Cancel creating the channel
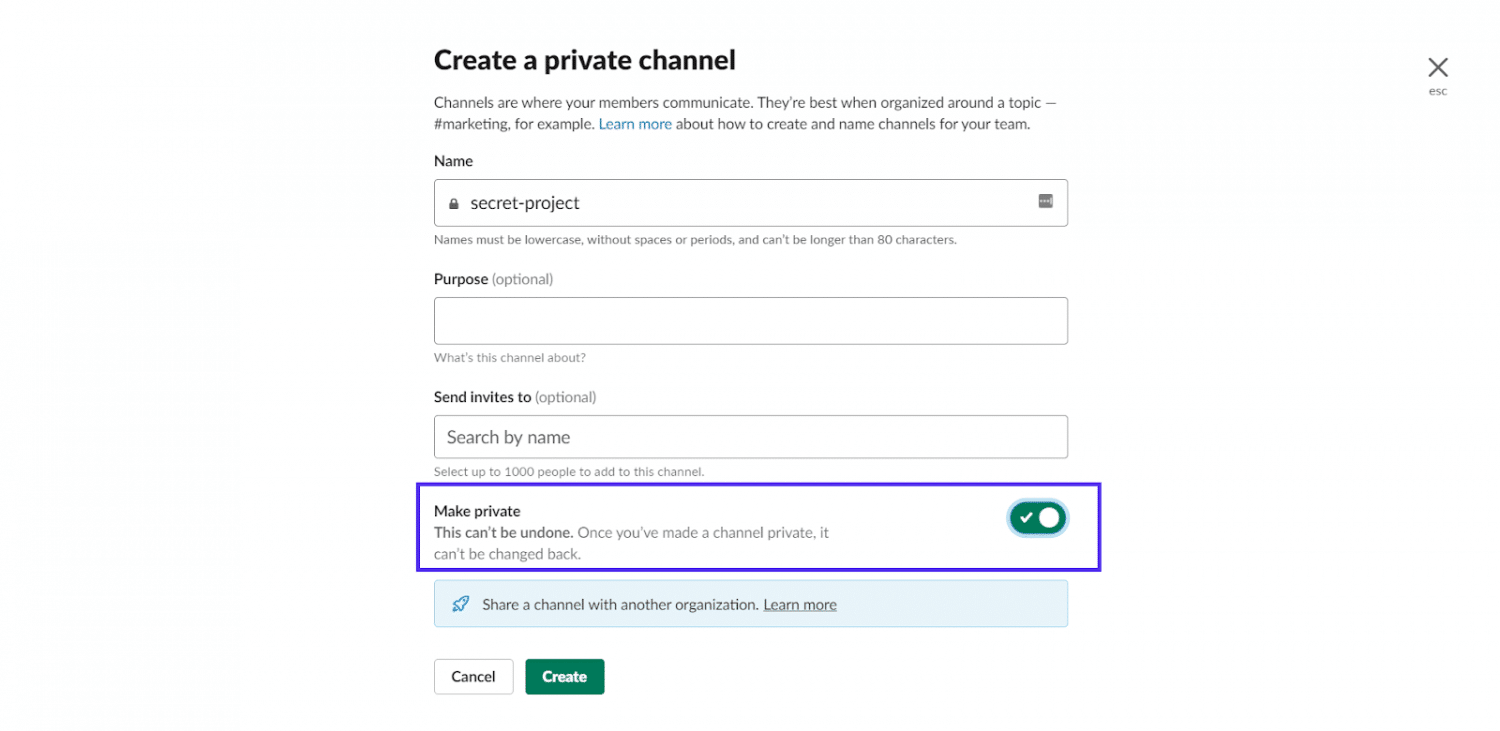1500x731 pixels. point(473,676)
